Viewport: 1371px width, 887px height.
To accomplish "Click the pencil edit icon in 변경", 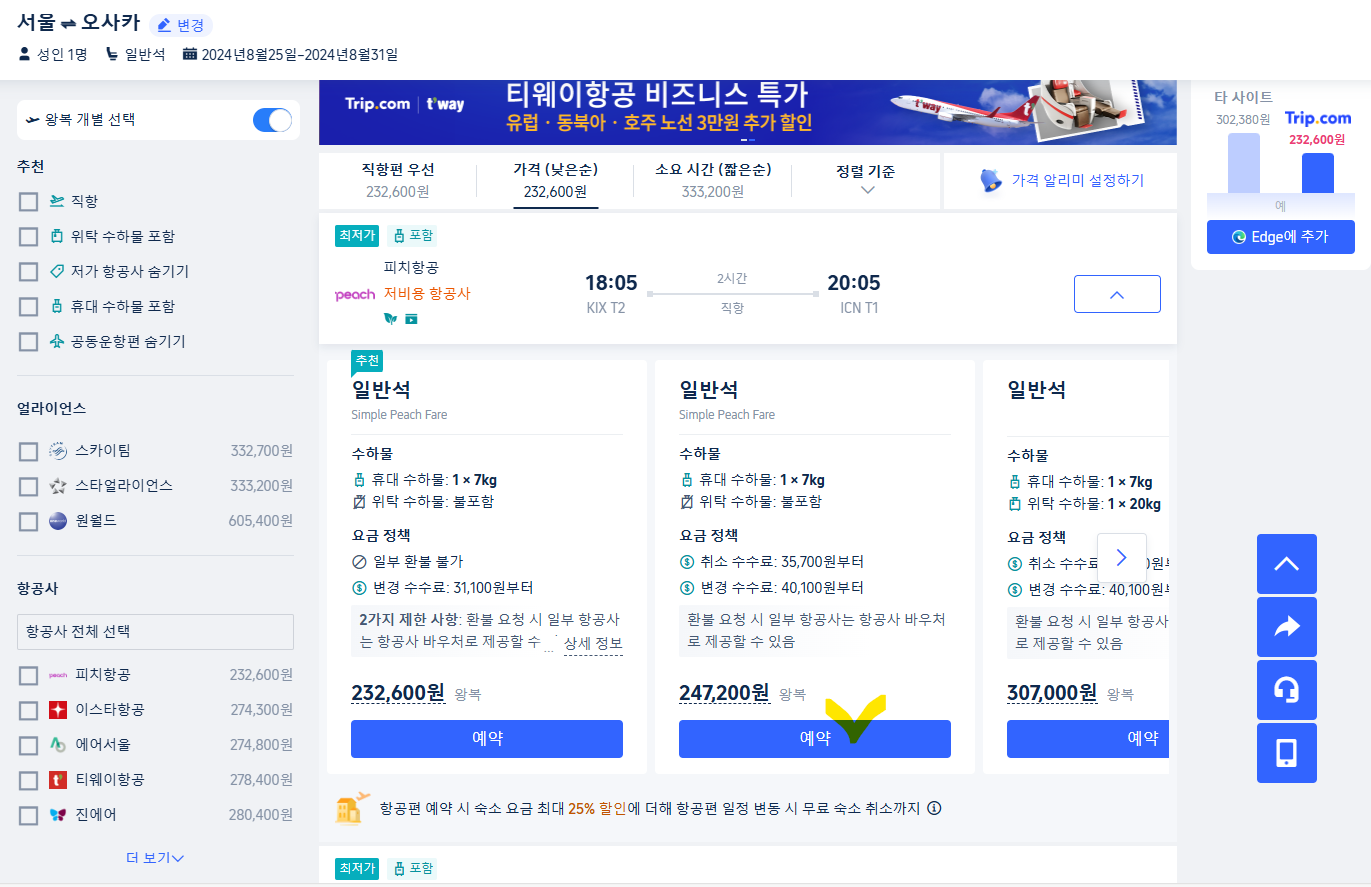I will click(x=164, y=25).
